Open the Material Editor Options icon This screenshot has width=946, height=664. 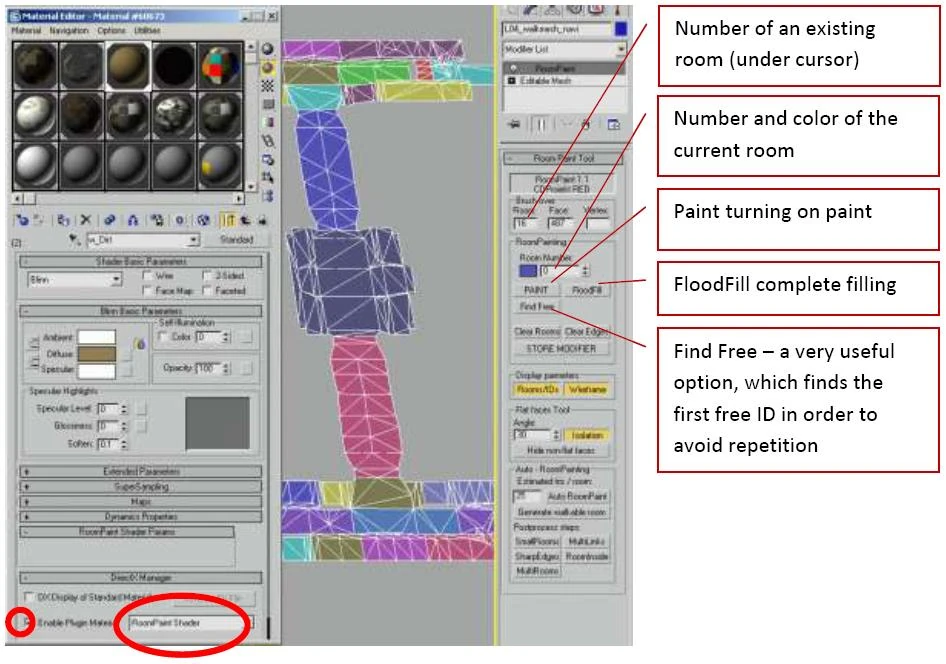[x=267, y=159]
